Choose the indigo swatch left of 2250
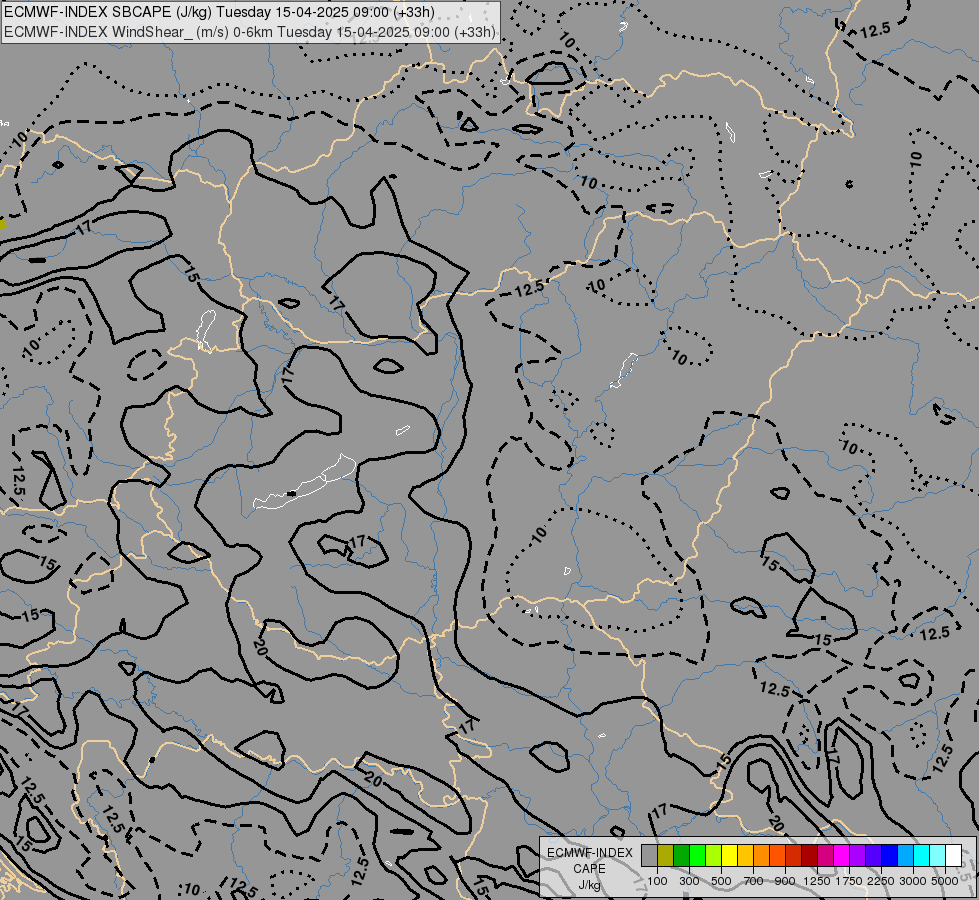This screenshot has width=979, height=900. click(x=873, y=856)
